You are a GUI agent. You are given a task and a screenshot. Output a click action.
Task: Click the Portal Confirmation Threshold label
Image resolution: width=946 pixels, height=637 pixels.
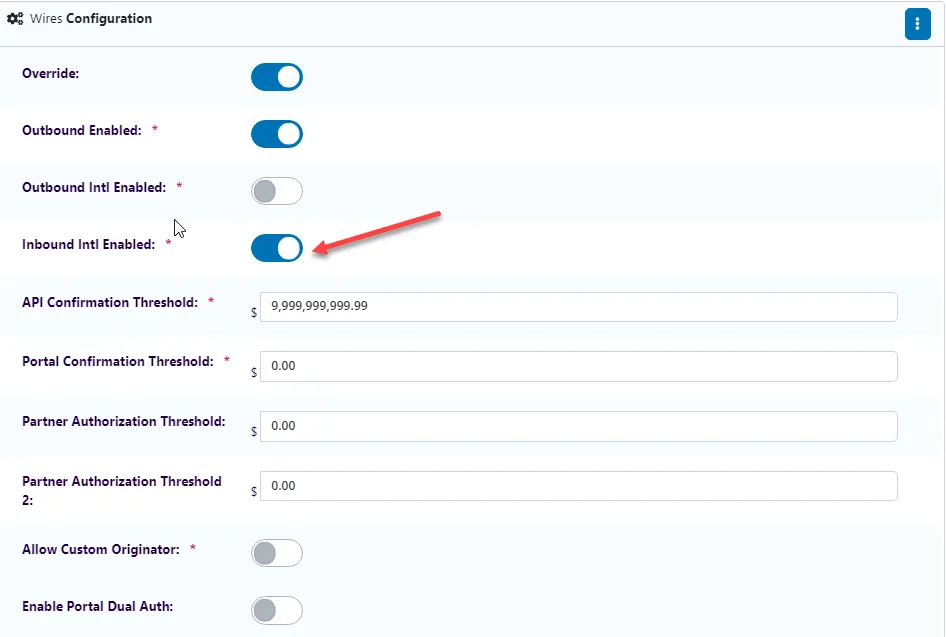118,361
